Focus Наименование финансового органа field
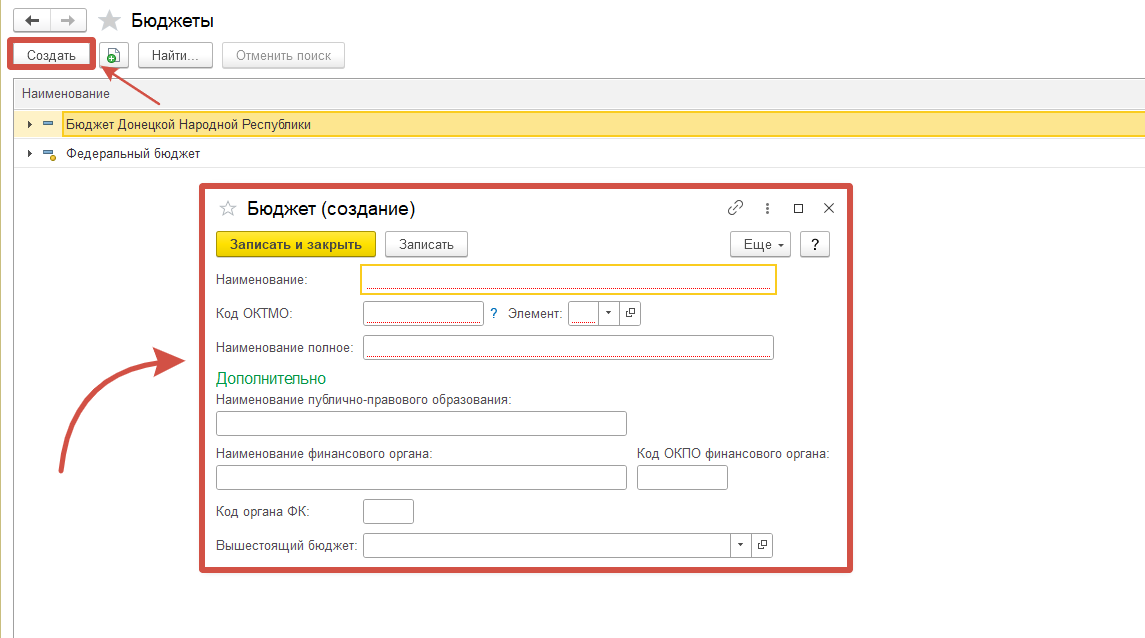This screenshot has height=638, width=1145. click(x=421, y=477)
